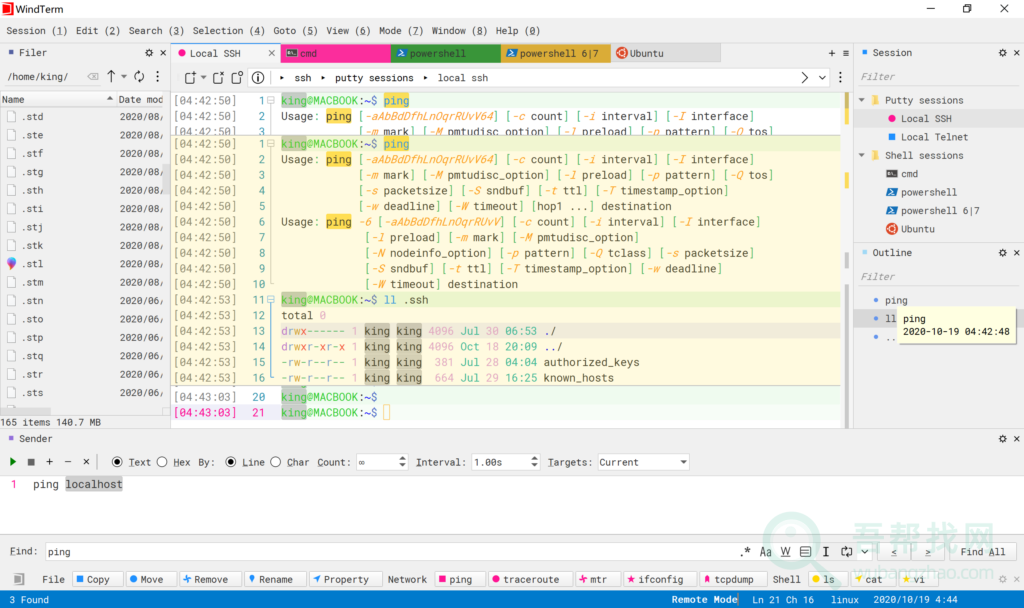
Task: Open the Targets dropdown
Action: click(643, 462)
